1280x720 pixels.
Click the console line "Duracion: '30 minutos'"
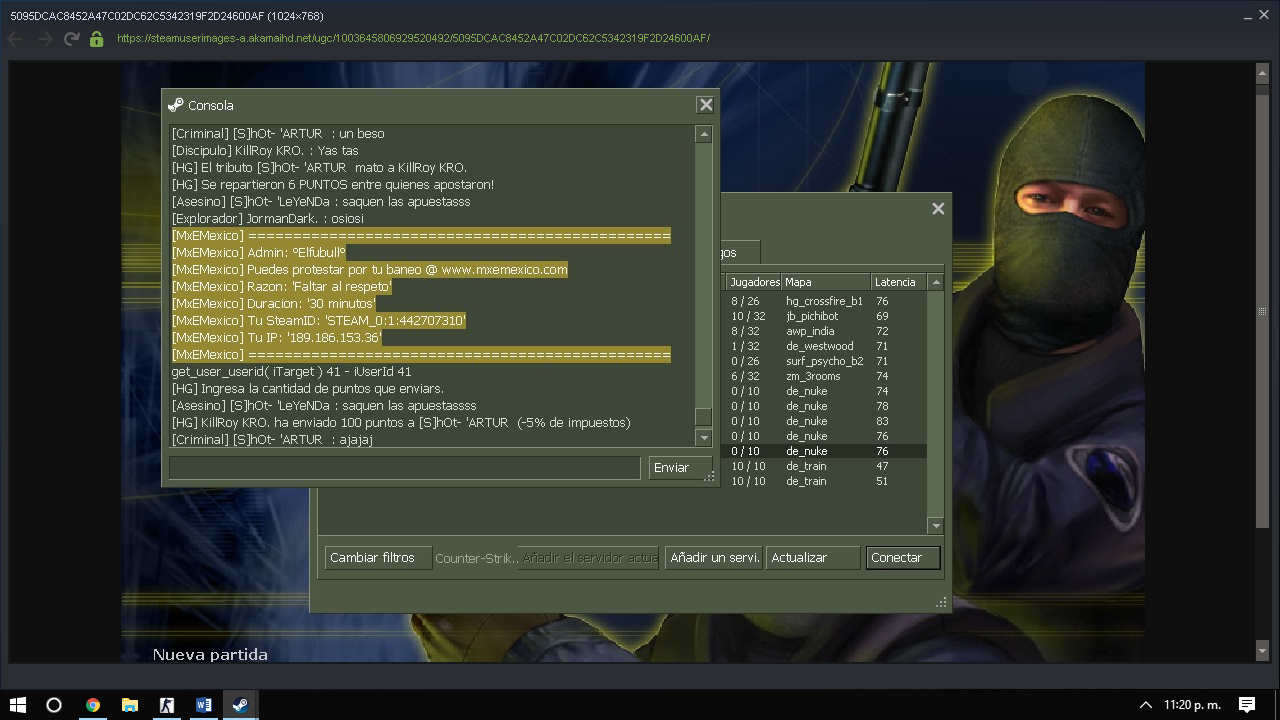275,304
